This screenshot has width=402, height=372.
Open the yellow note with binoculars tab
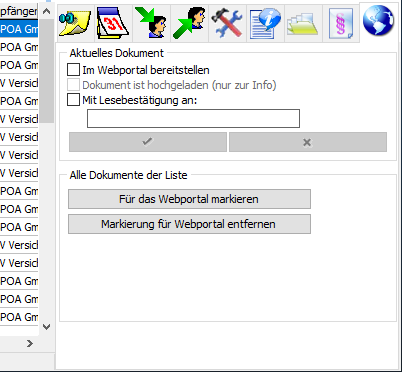(x=75, y=23)
